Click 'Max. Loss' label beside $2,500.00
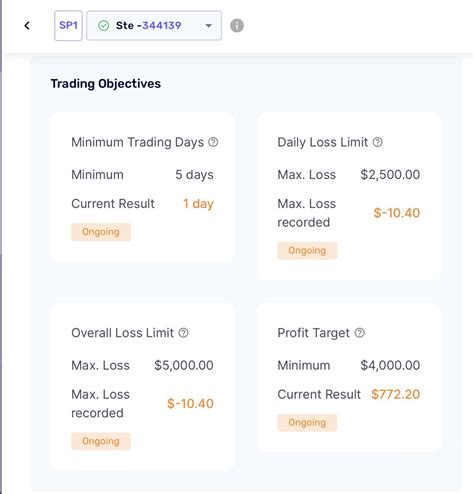This screenshot has width=474, height=494. pyautogui.click(x=307, y=175)
